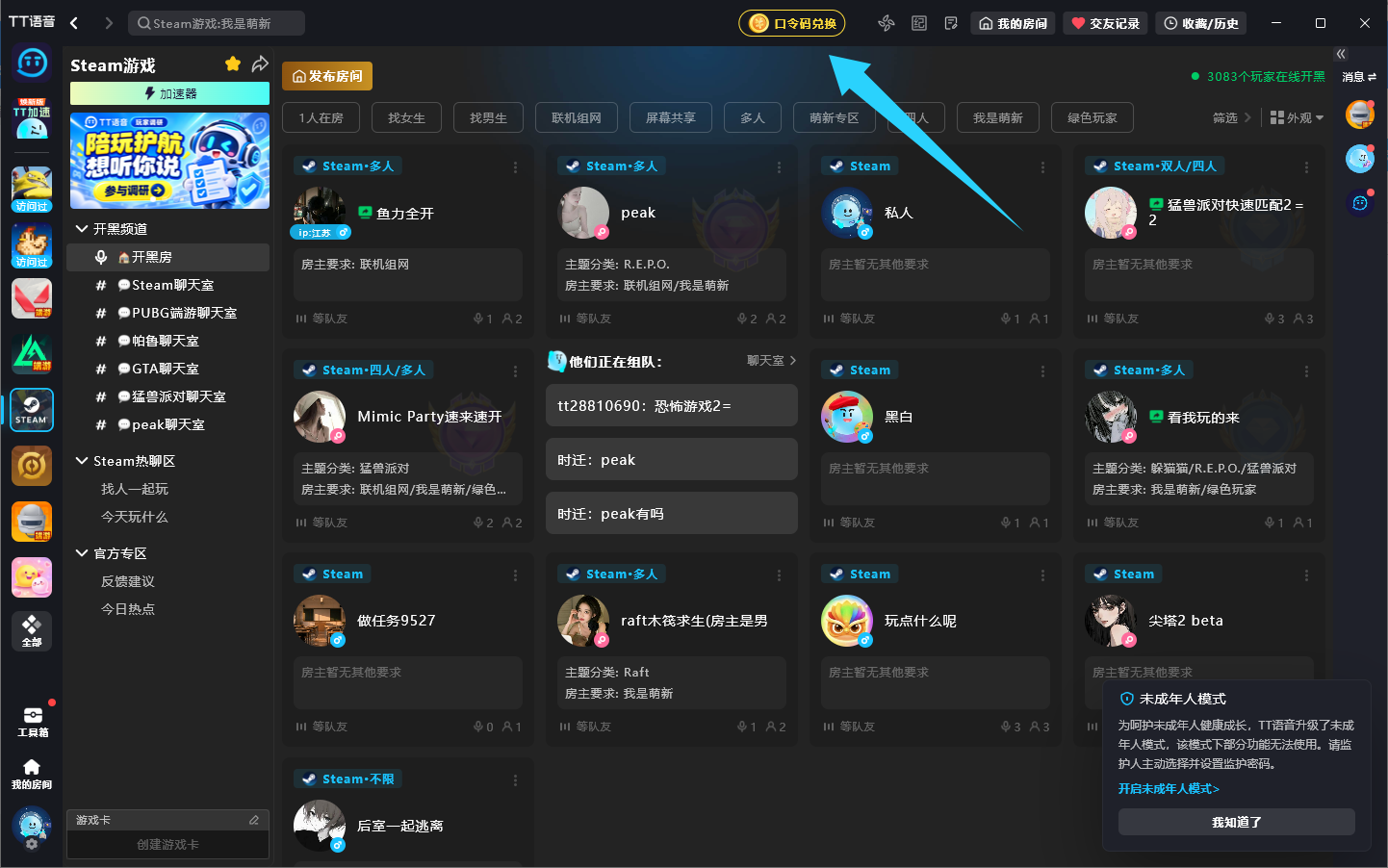Open the TT加速 sidebar icon
This screenshot has height=868, width=1388.
(32, 117)
